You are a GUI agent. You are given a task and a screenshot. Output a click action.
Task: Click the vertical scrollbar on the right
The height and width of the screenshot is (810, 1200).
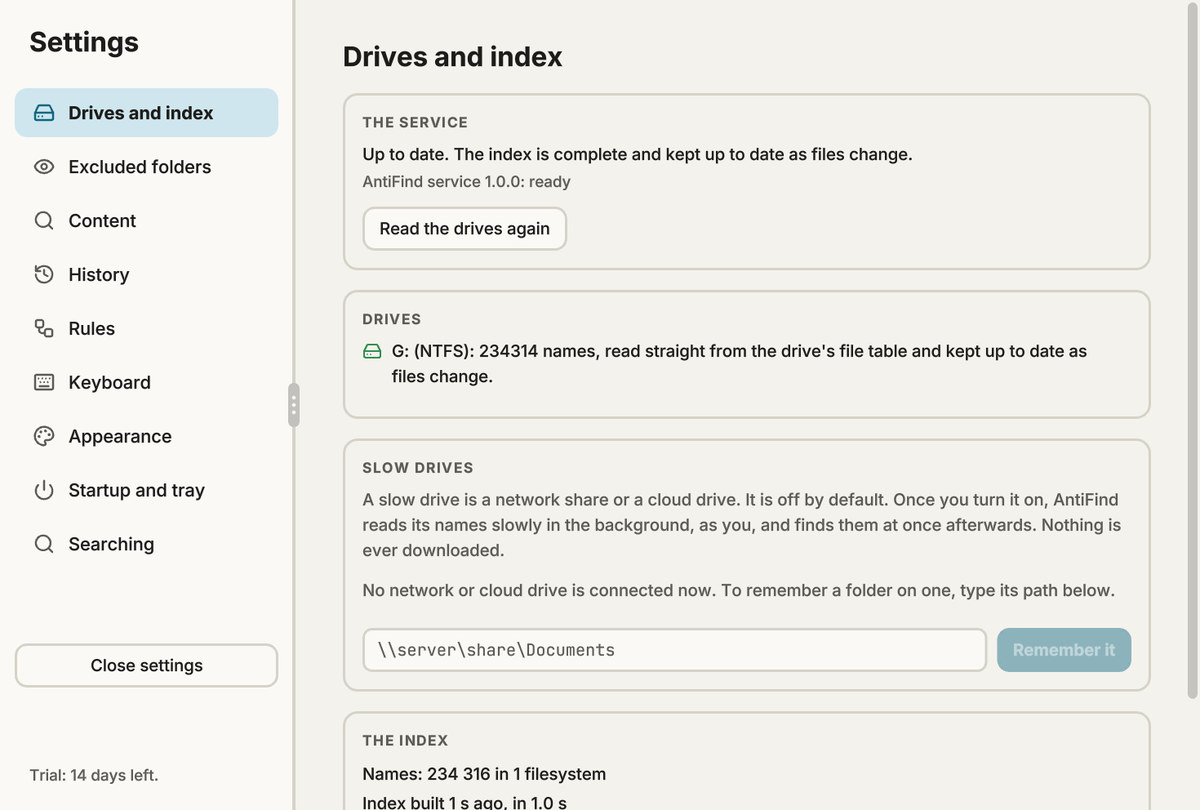point(1191,350)
